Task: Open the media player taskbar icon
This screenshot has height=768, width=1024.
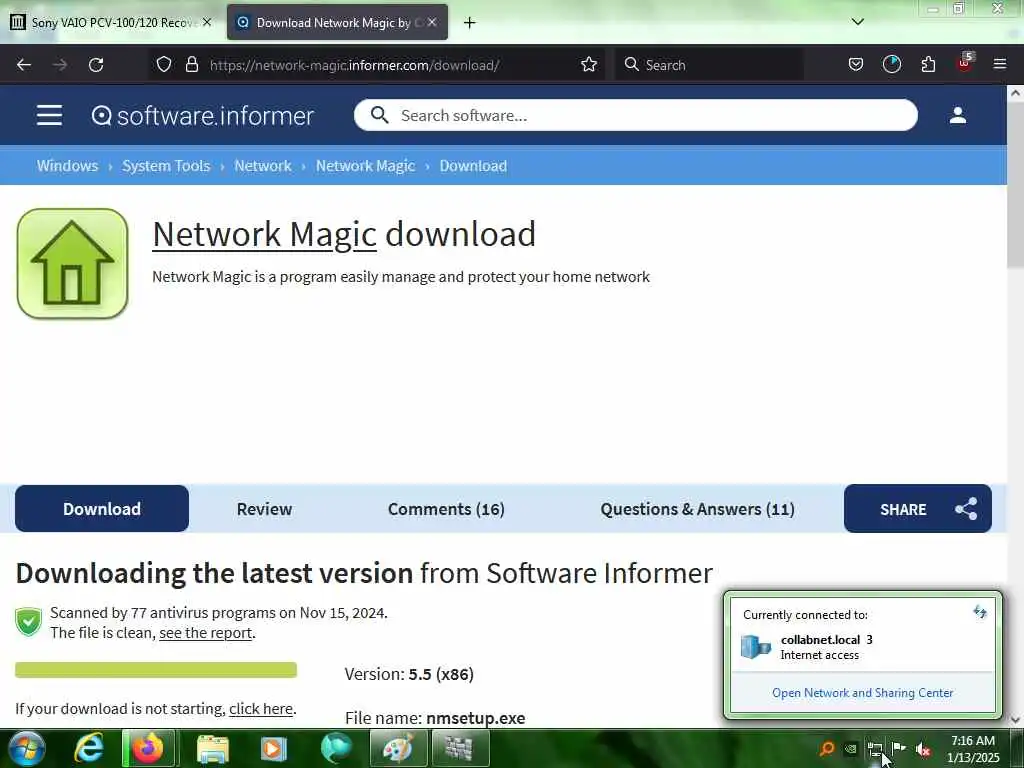Action: (273, 749)
